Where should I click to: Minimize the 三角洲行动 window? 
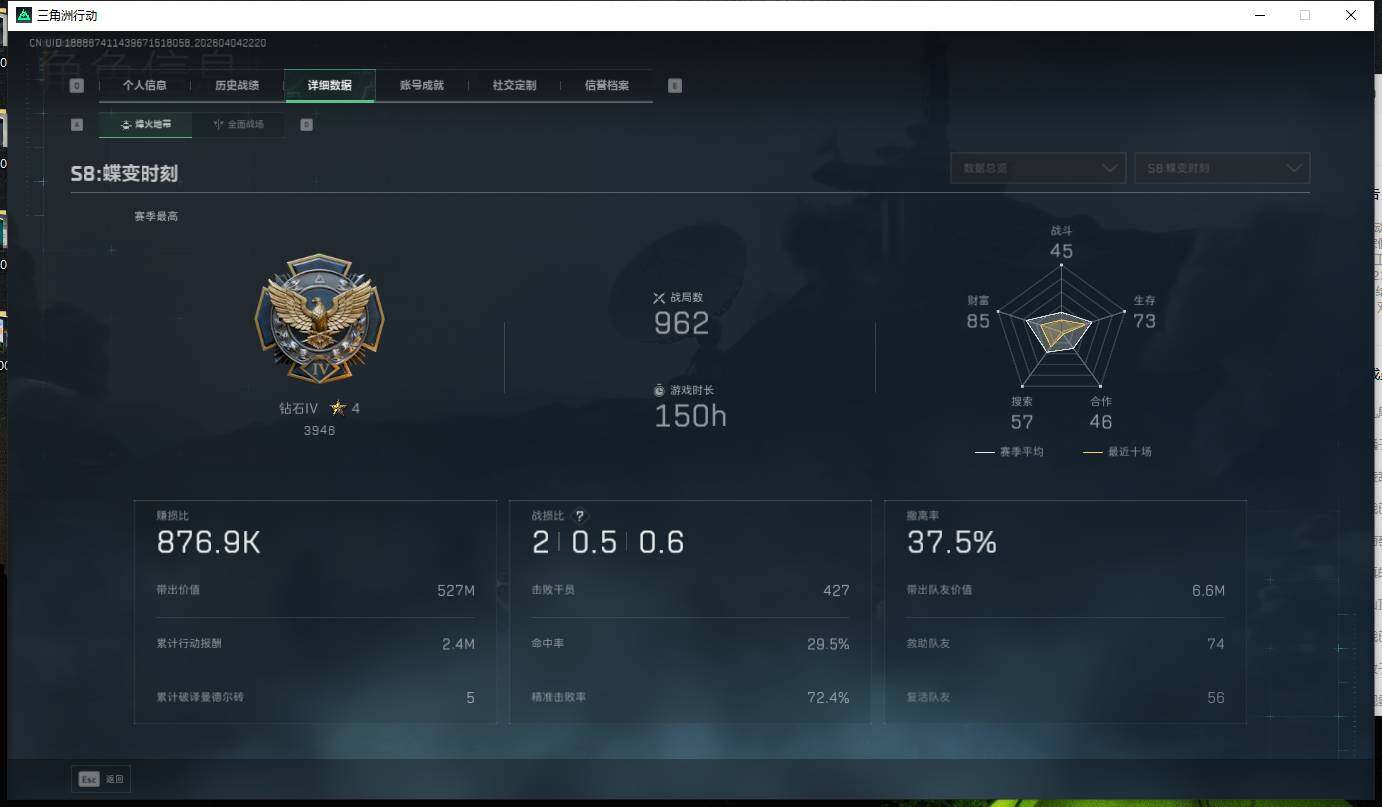click(x=1260, y=15)
